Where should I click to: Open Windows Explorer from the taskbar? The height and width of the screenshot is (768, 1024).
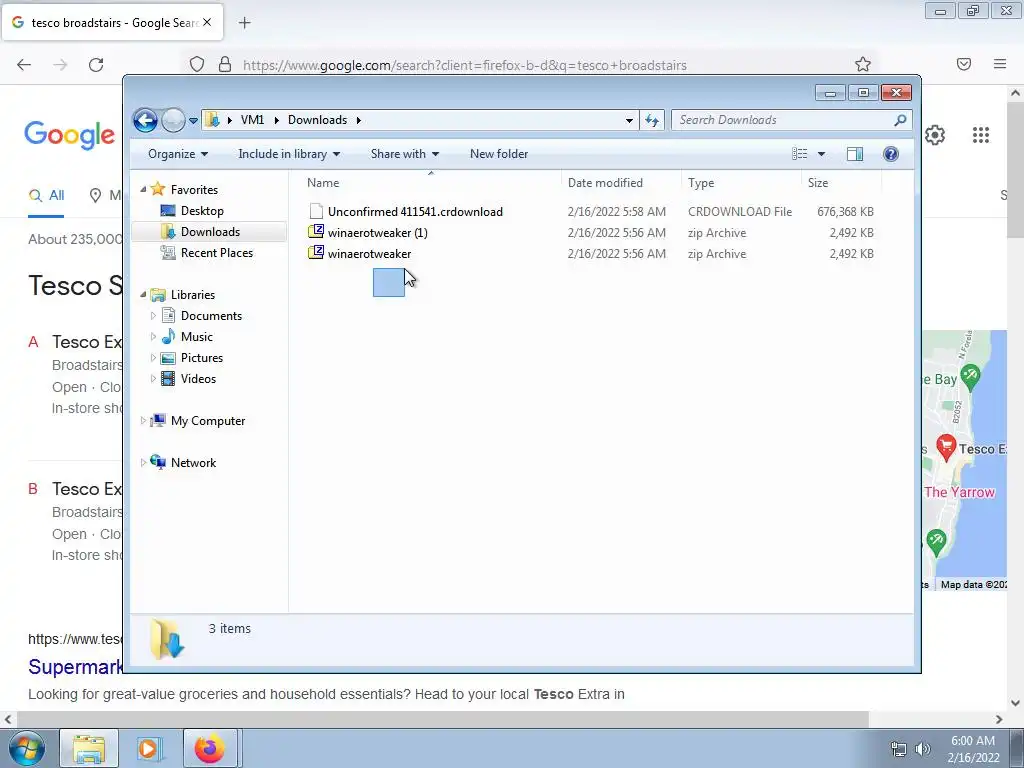[89, 748]
